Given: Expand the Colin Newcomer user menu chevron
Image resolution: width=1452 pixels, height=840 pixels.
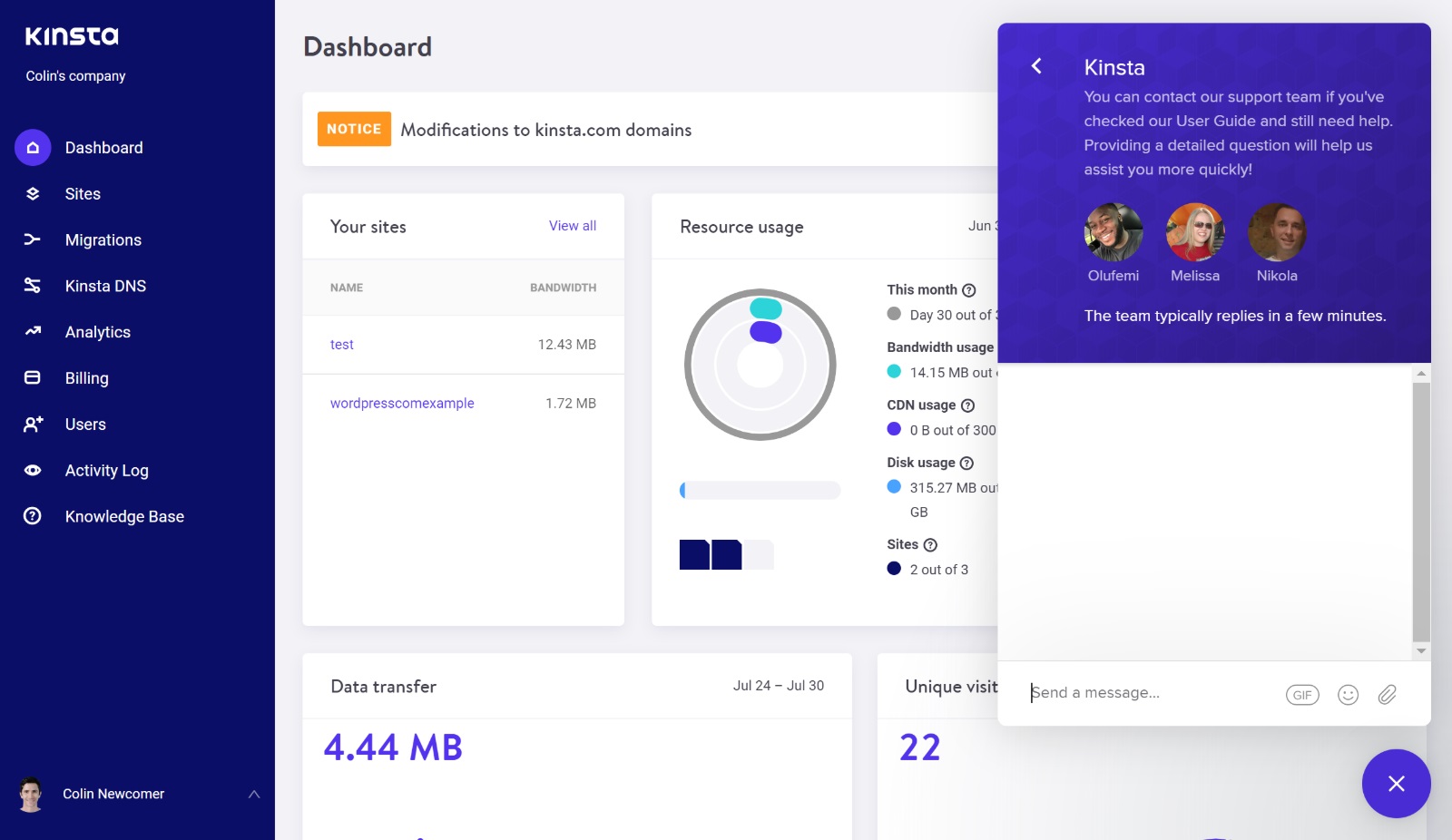Looking at the screenshot, I should tap(254, 794).
